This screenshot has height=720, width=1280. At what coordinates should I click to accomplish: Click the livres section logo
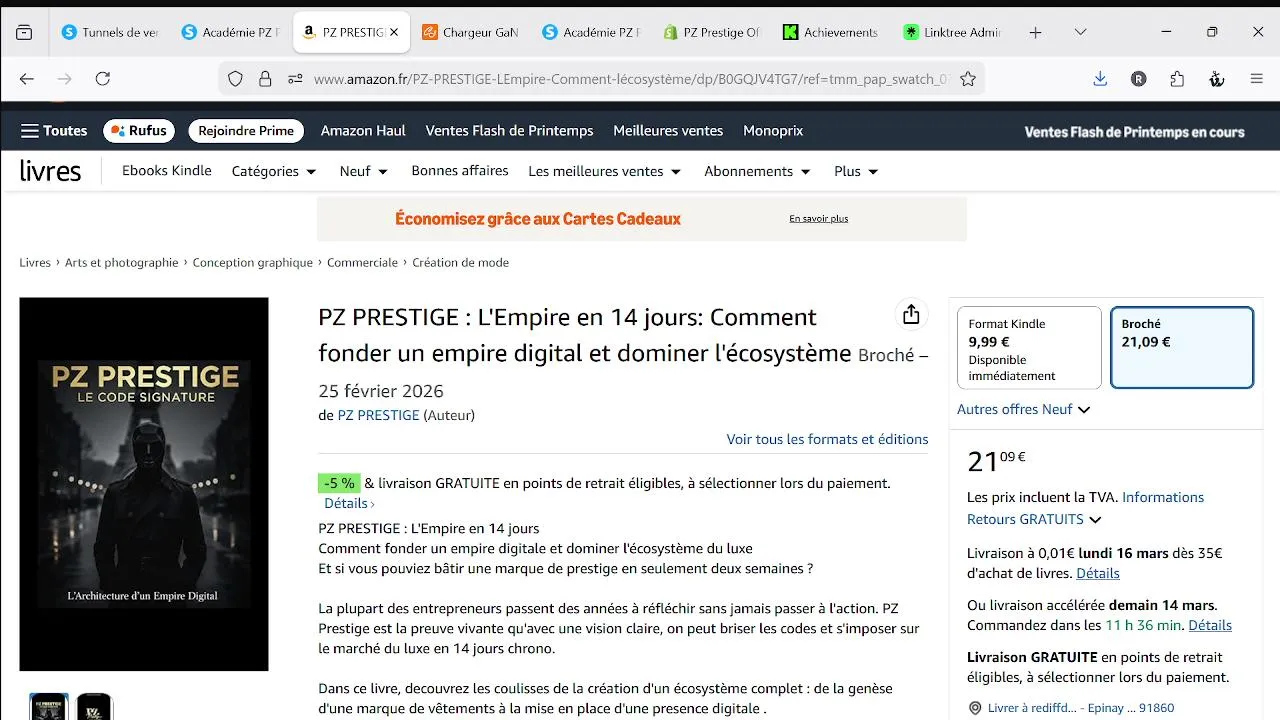point(50,171)
